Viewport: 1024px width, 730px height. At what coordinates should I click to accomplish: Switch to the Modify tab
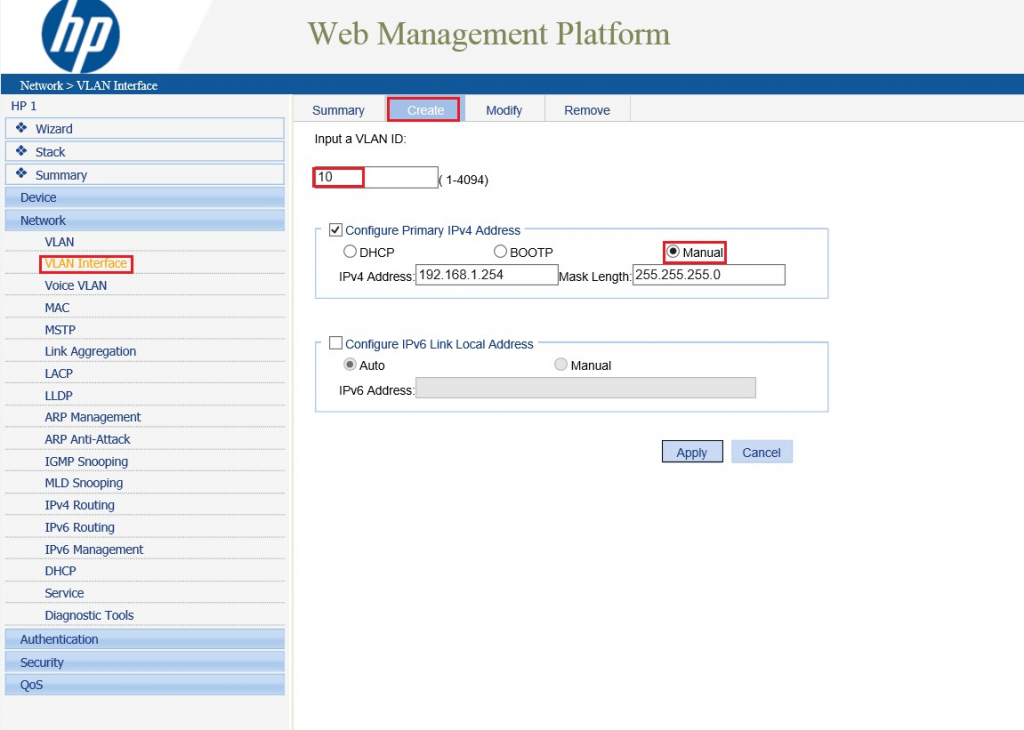pos(504,110)
